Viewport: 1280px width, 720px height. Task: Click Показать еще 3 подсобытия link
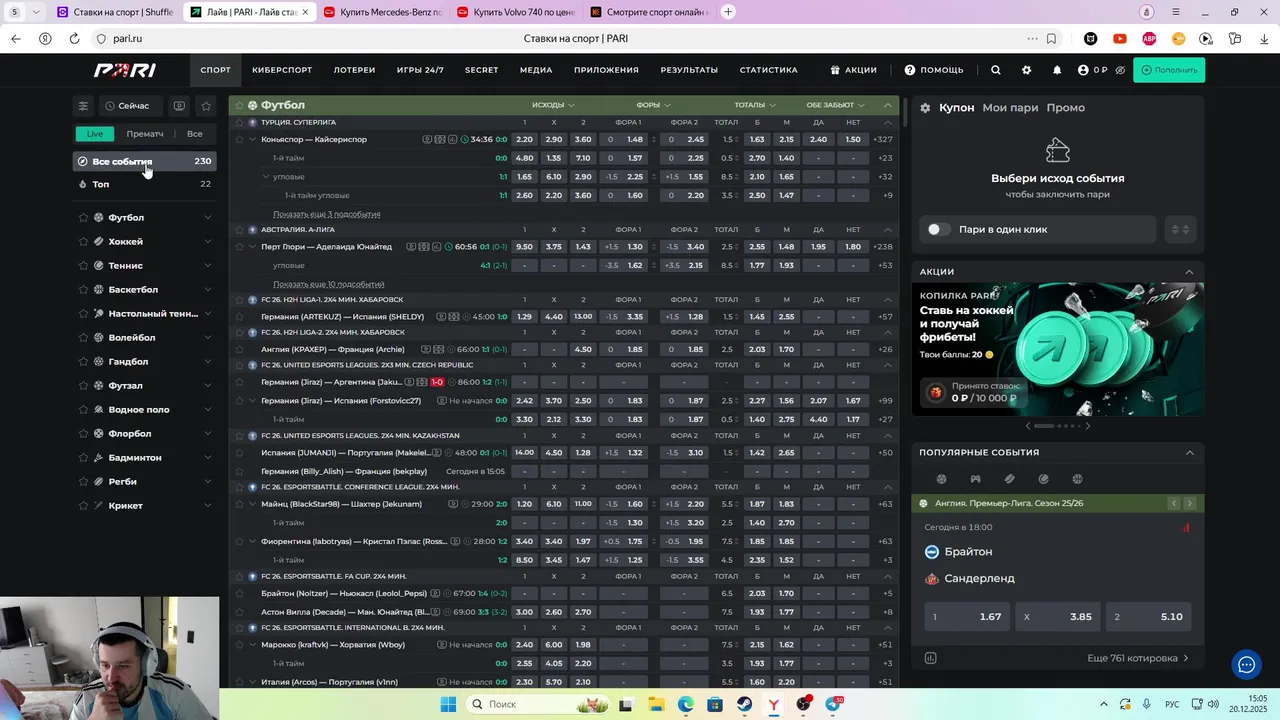pos(327,214)
